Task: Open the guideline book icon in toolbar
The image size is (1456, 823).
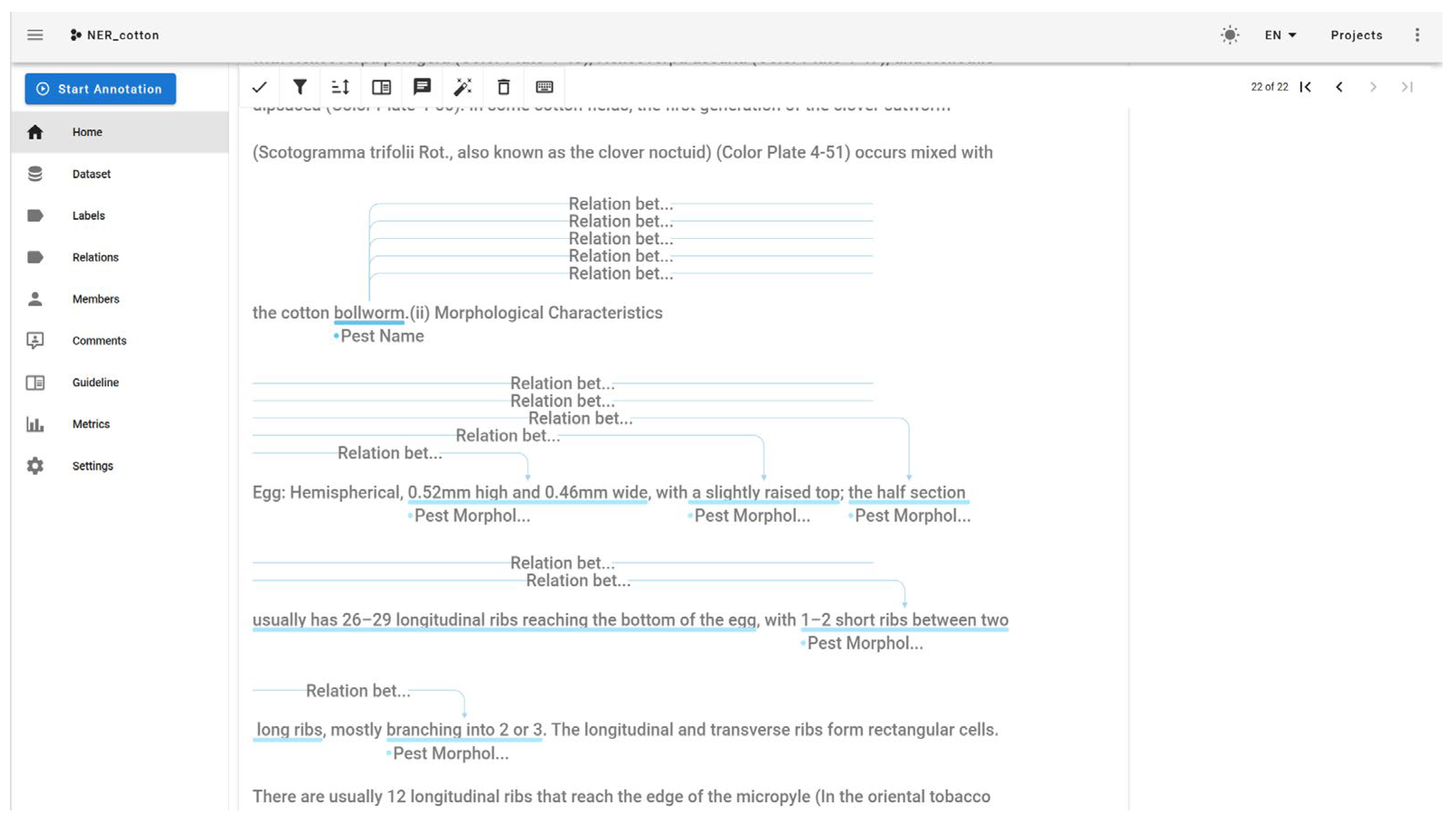Action: [x=382, y=87]
